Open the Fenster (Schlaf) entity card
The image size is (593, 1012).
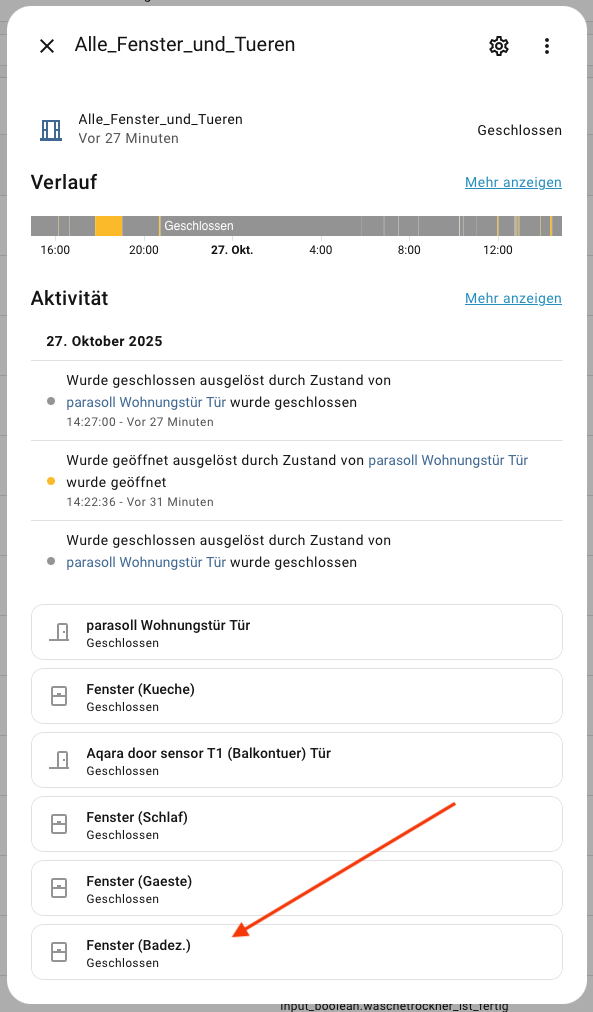pos(297,824)
